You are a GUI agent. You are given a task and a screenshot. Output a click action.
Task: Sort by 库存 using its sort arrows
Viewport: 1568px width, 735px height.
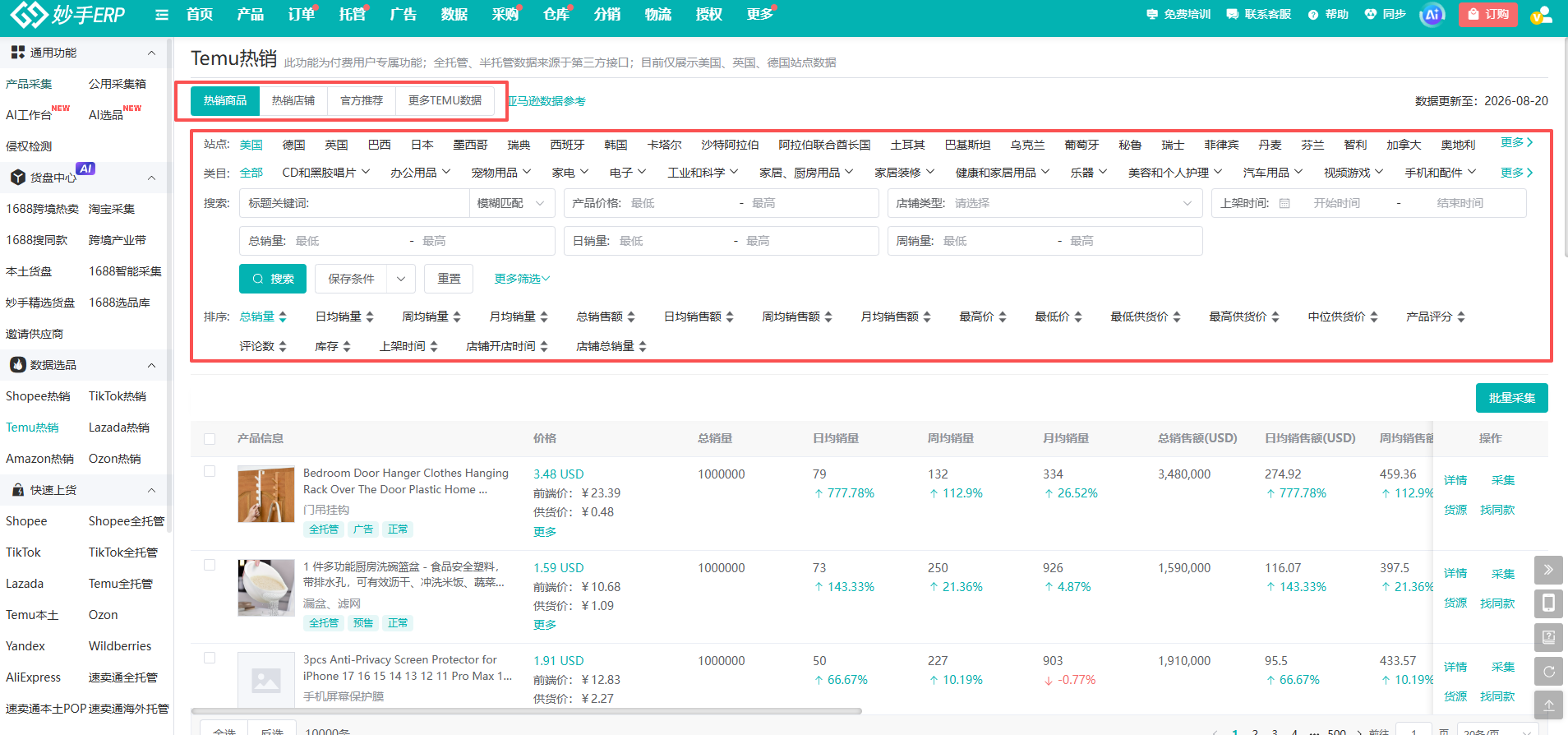347,346
